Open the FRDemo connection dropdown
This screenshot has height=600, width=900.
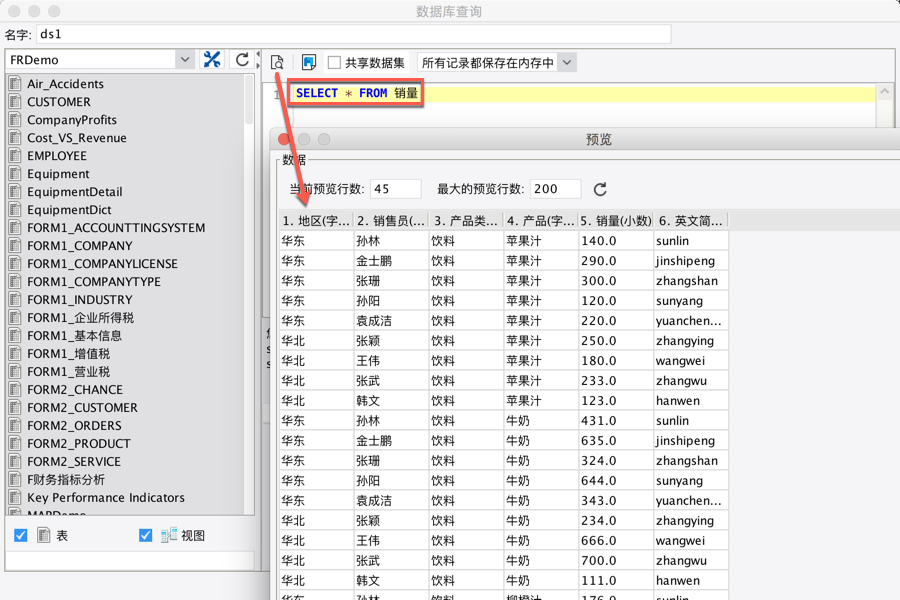[x=185, y=60]
